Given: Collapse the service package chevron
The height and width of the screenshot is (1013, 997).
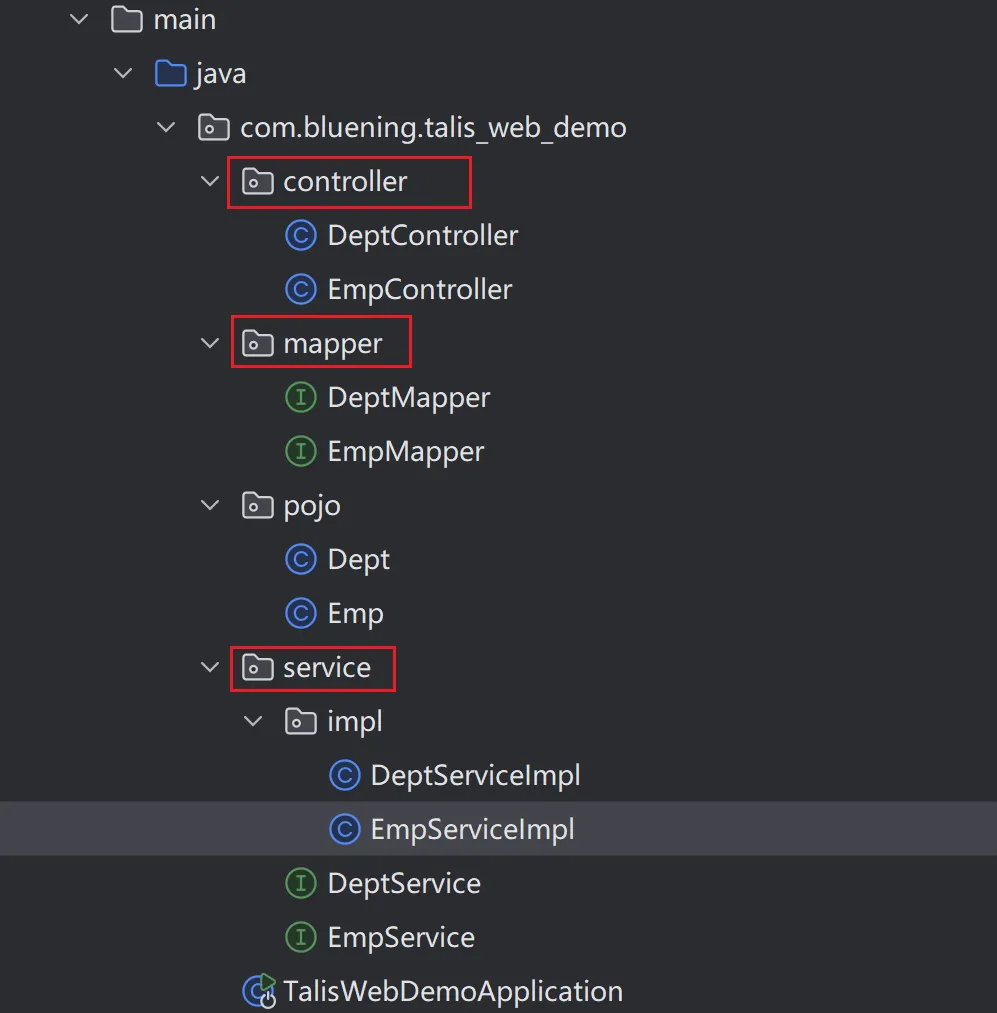Looking at the screenshot, I should point(210,667).
